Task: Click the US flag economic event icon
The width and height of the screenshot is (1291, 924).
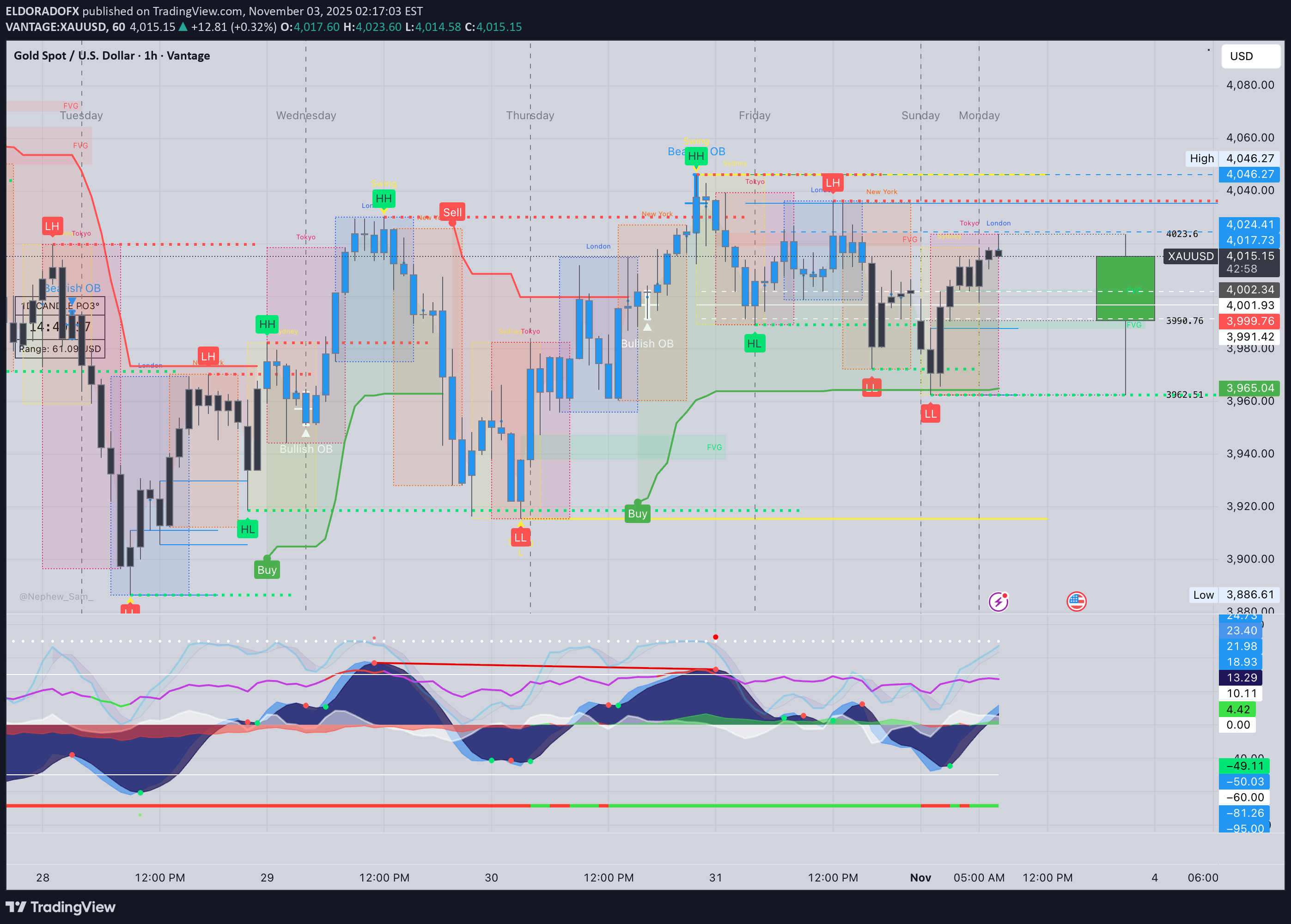Action: [1076, 601]
